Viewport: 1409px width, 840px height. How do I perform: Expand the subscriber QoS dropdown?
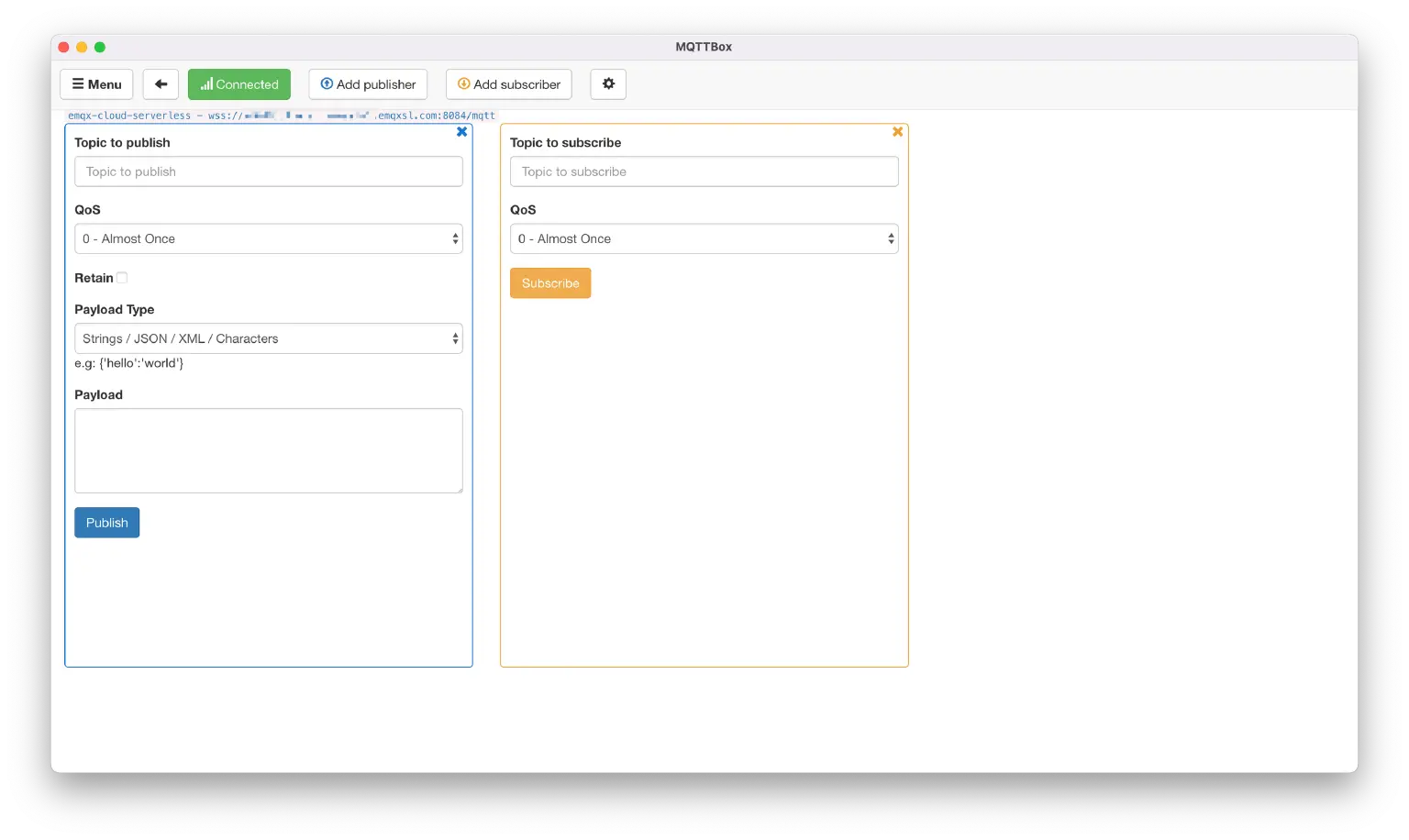pos(704,238)
